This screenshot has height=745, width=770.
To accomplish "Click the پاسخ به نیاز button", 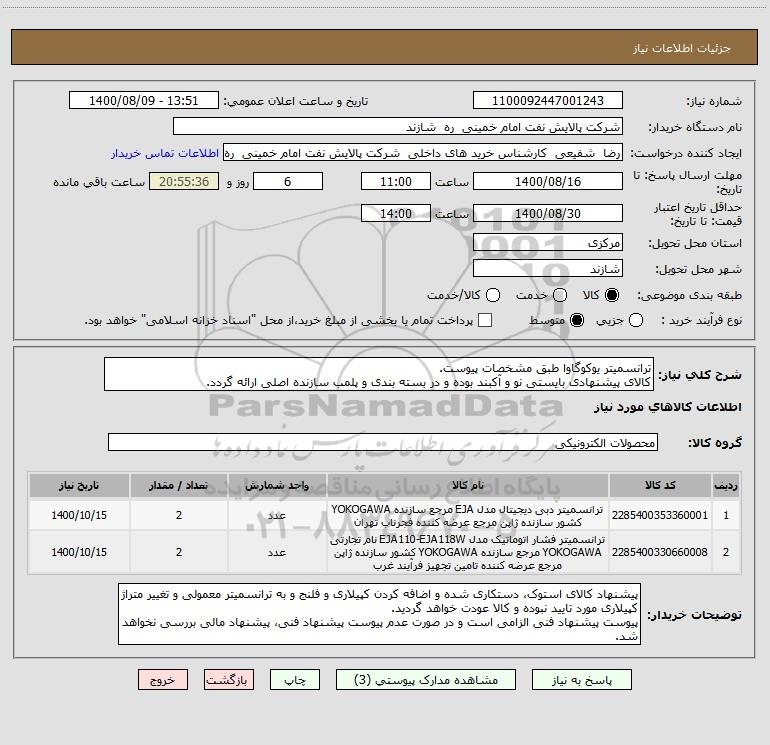I will pos(581,680).
